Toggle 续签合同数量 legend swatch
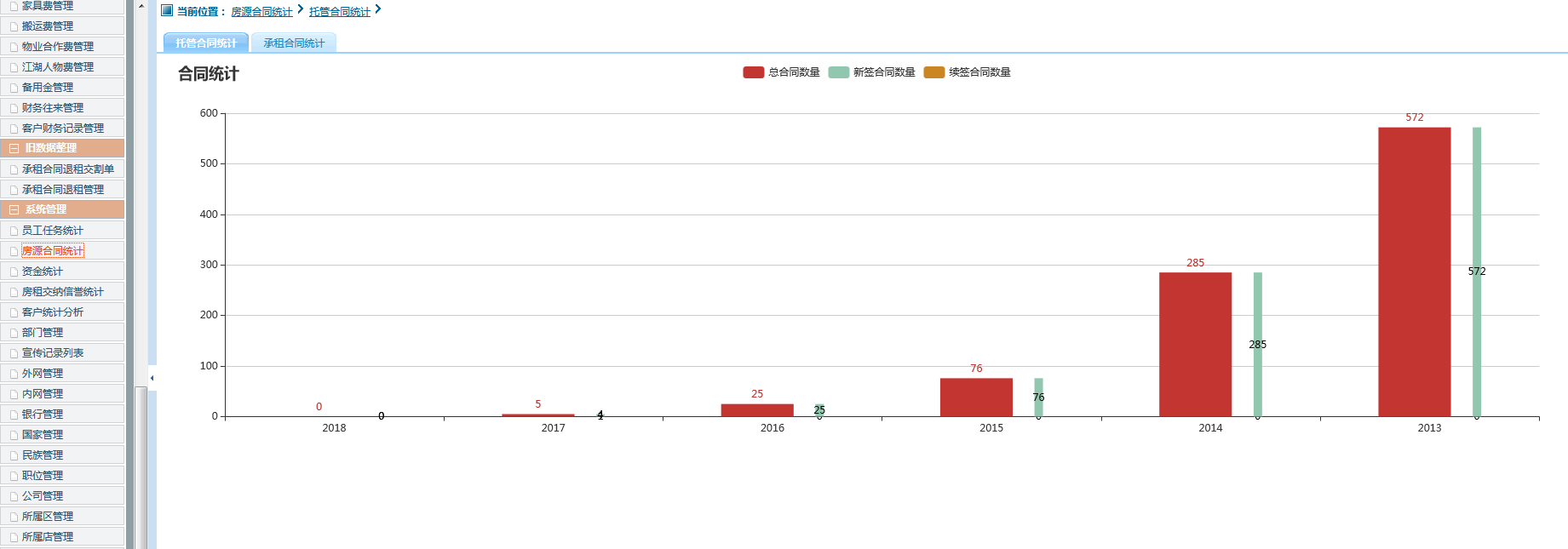This screenshot has width=1568, height=549. coord(934,72)
